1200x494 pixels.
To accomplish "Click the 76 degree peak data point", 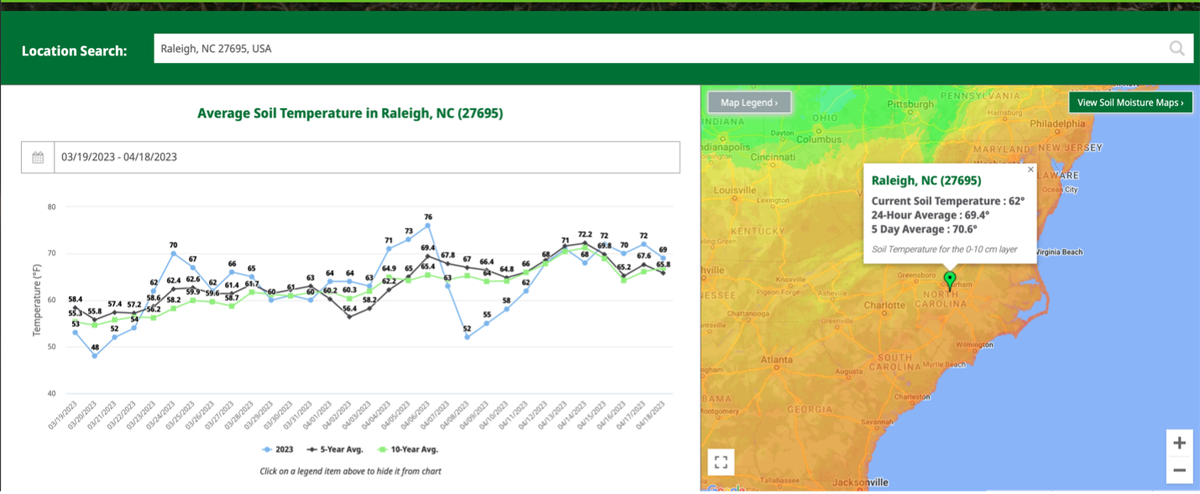I will point(428,225).
